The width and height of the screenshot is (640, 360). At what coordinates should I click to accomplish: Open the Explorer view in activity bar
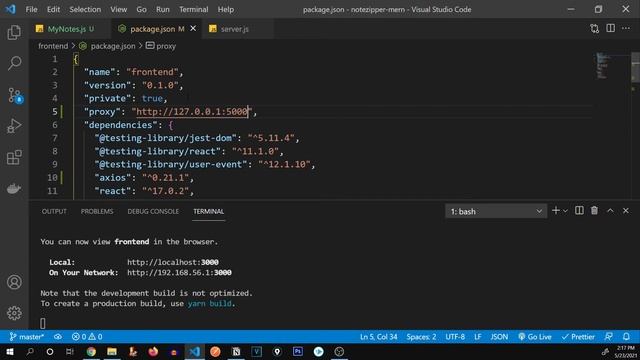point(14,32)
